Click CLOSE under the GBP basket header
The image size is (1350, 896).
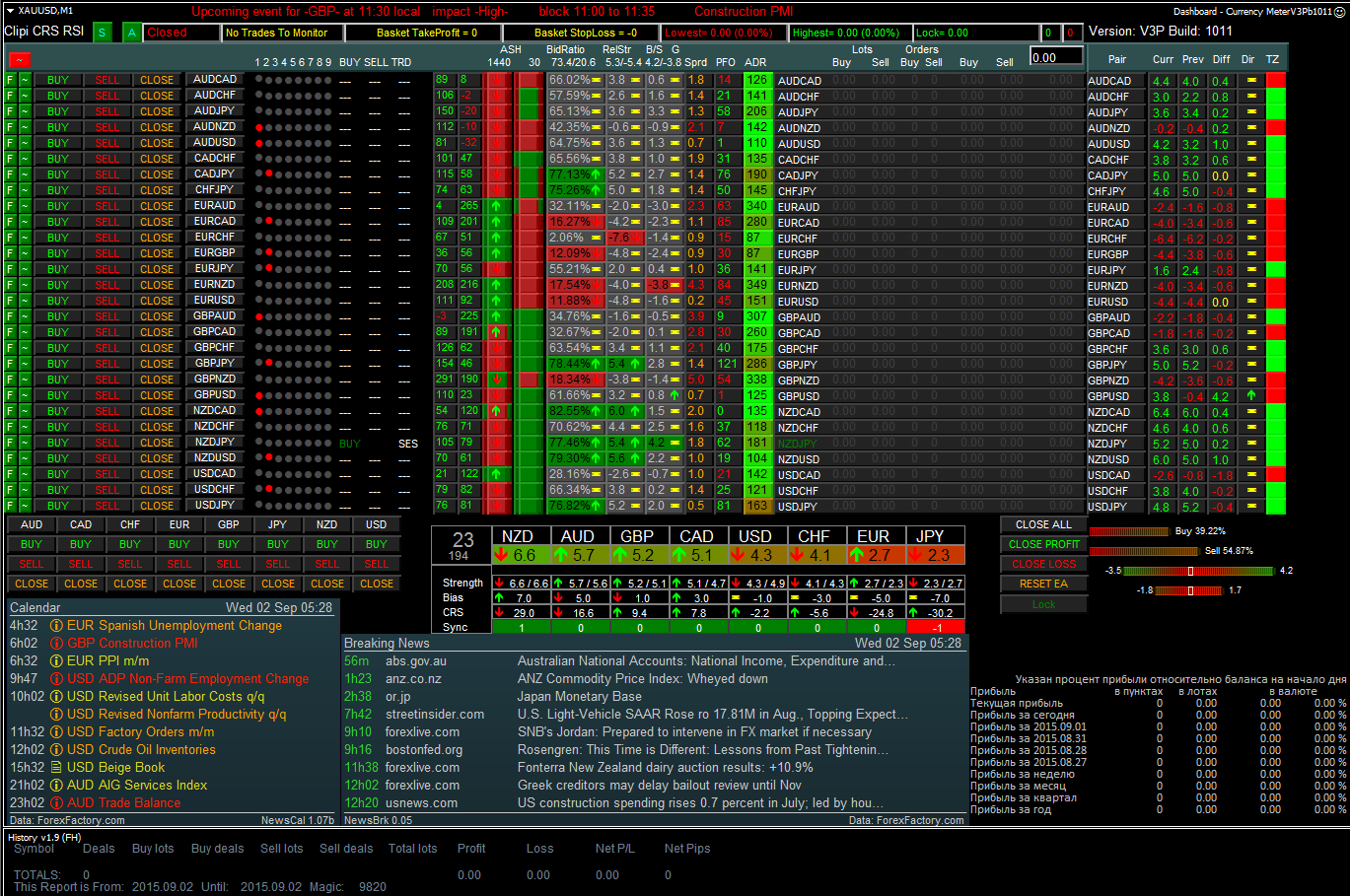pos(229,584)
